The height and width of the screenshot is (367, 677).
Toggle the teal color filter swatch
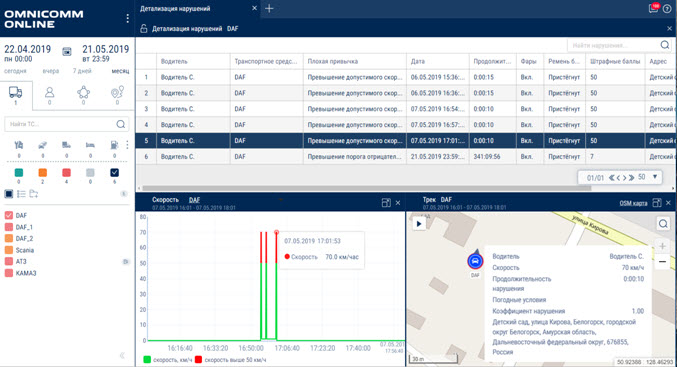[x=19, y=173]
